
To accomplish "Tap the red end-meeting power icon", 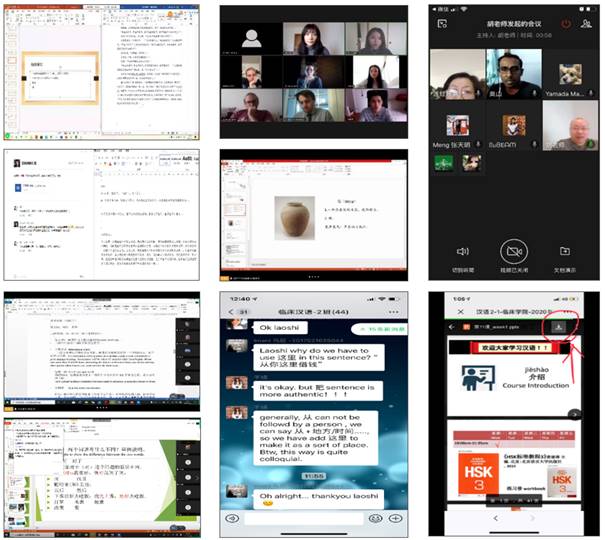I will pyautogui.click(x=565, y=24).
